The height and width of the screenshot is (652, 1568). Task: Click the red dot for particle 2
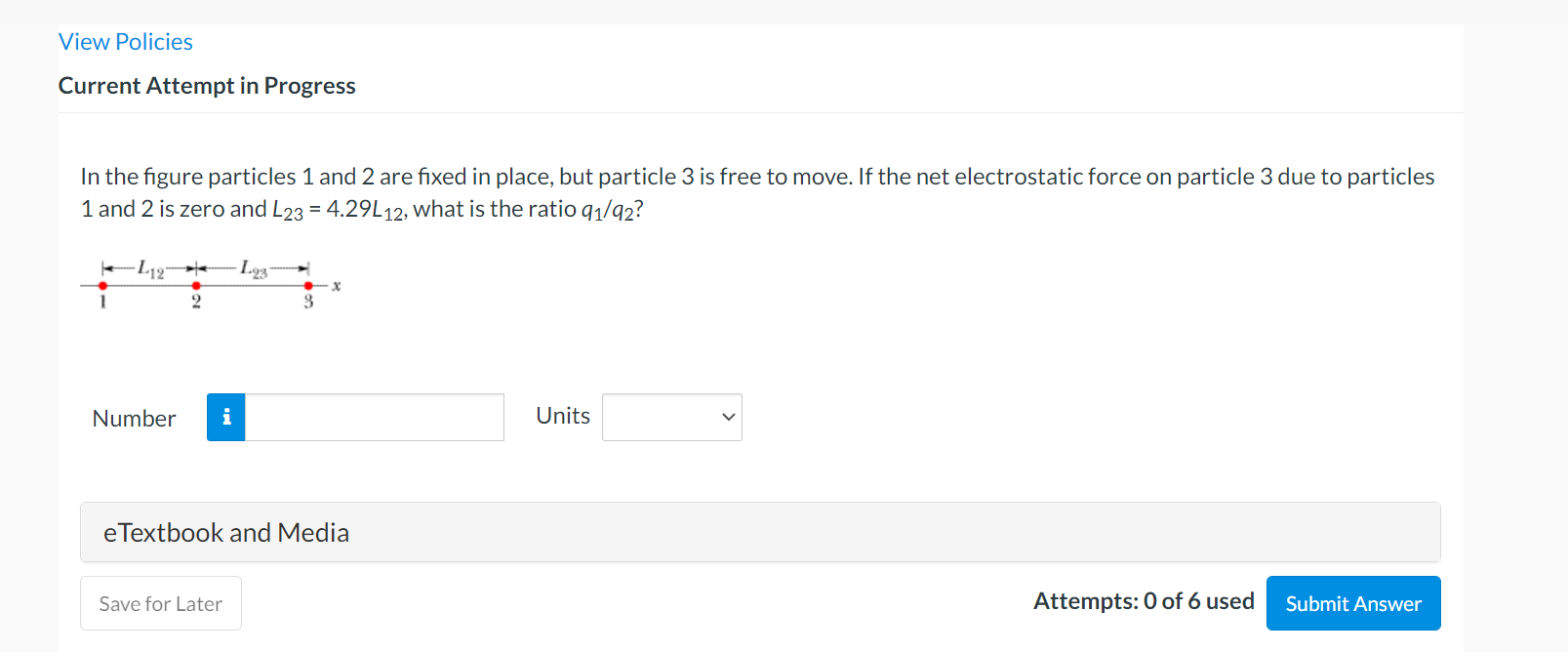click(x=196, y=286)
